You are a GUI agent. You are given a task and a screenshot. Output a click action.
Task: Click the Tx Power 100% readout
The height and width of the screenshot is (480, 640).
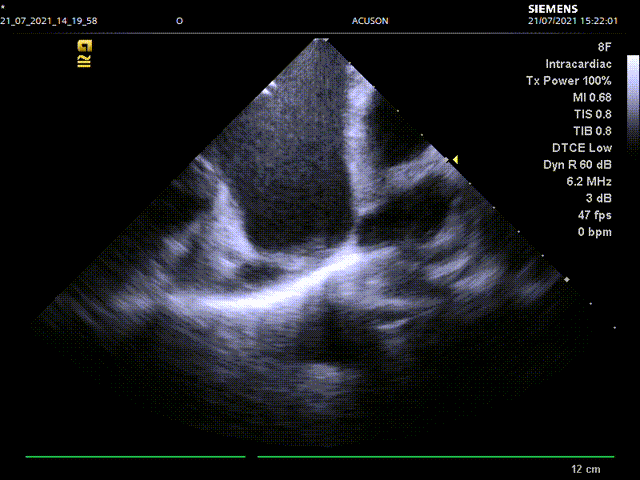pyautogui.click(x=568, y=81)
